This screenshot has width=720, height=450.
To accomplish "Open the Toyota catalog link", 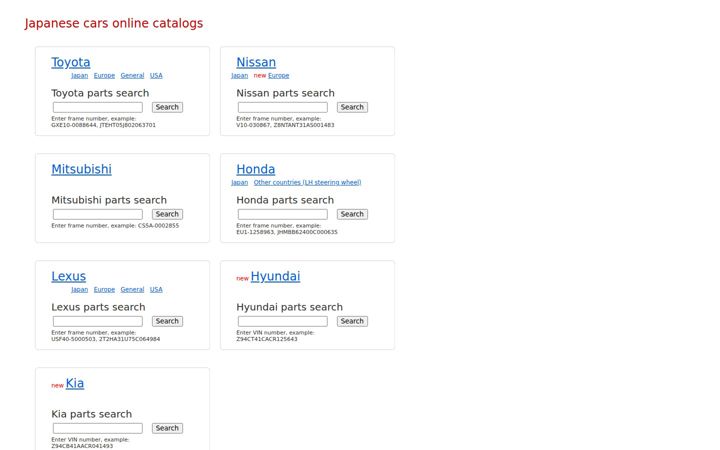I will tap(71, 62).
